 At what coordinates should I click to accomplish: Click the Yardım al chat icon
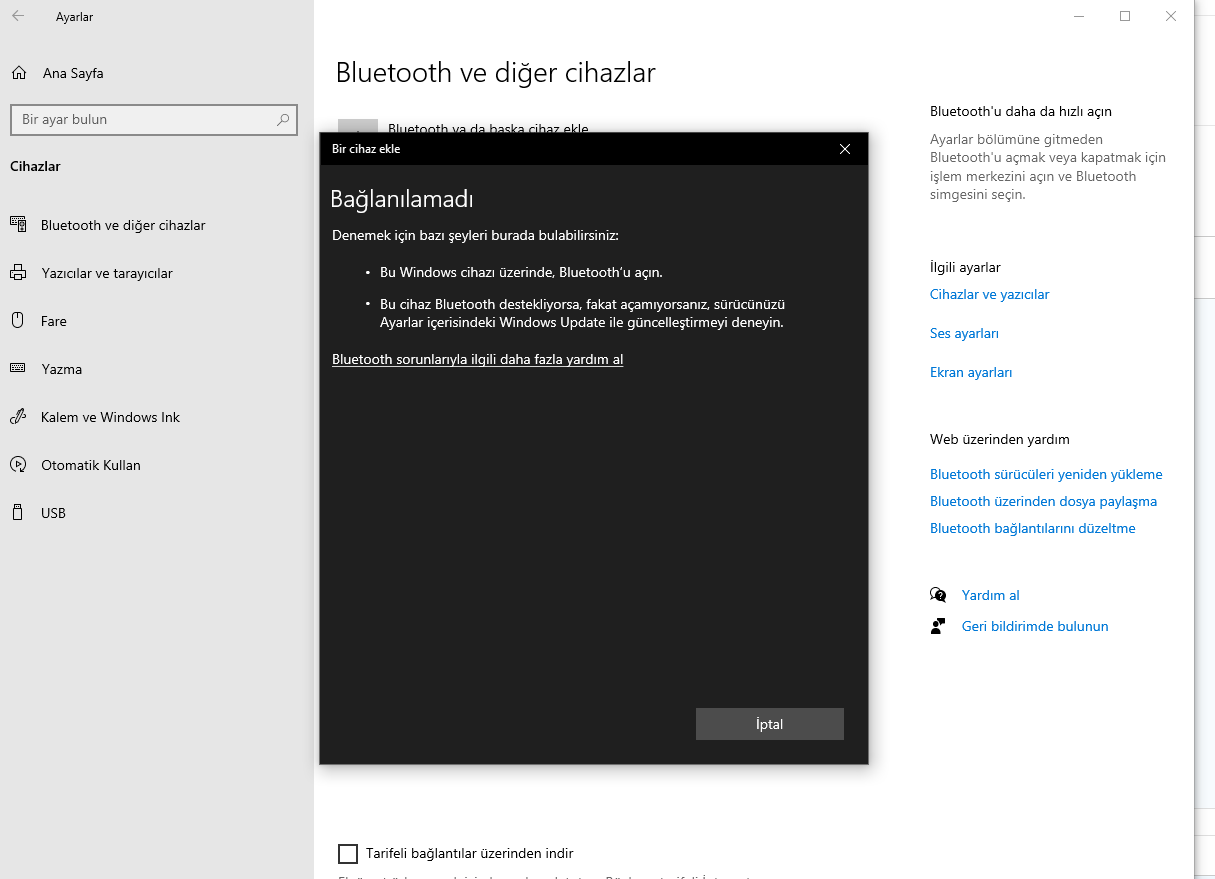click(938, 595)
